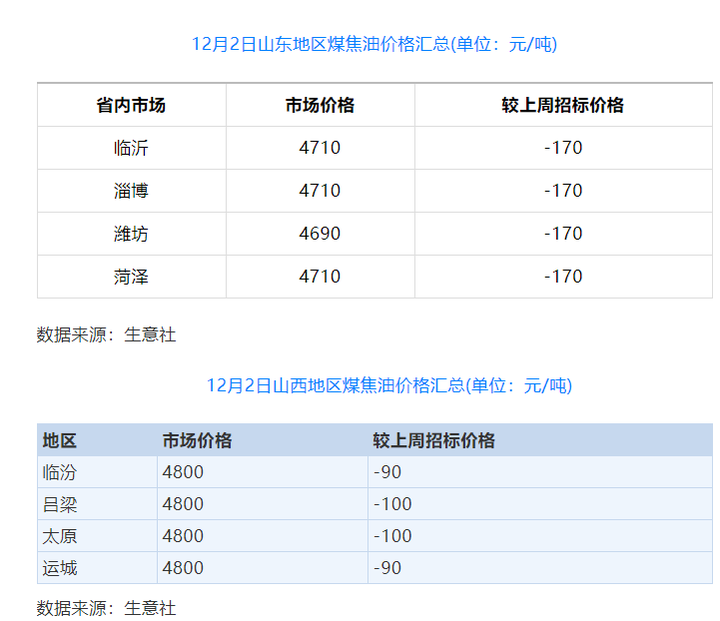The height and width of the screenshot is (621, 720).
Task: Select the 4690 price in the 潍坊 row
Action: pyautogui.click(x=320, y=233)
